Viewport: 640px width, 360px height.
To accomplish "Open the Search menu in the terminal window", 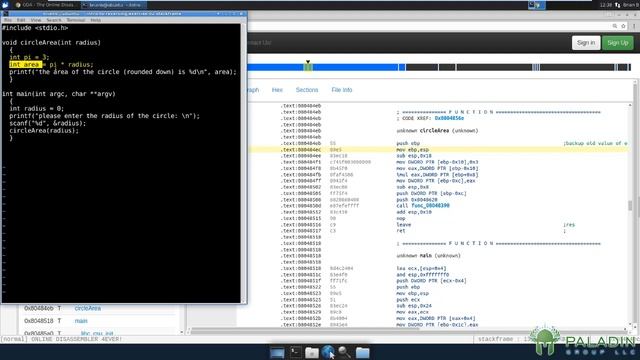I will pyautogui.click(x=53, y=20).
